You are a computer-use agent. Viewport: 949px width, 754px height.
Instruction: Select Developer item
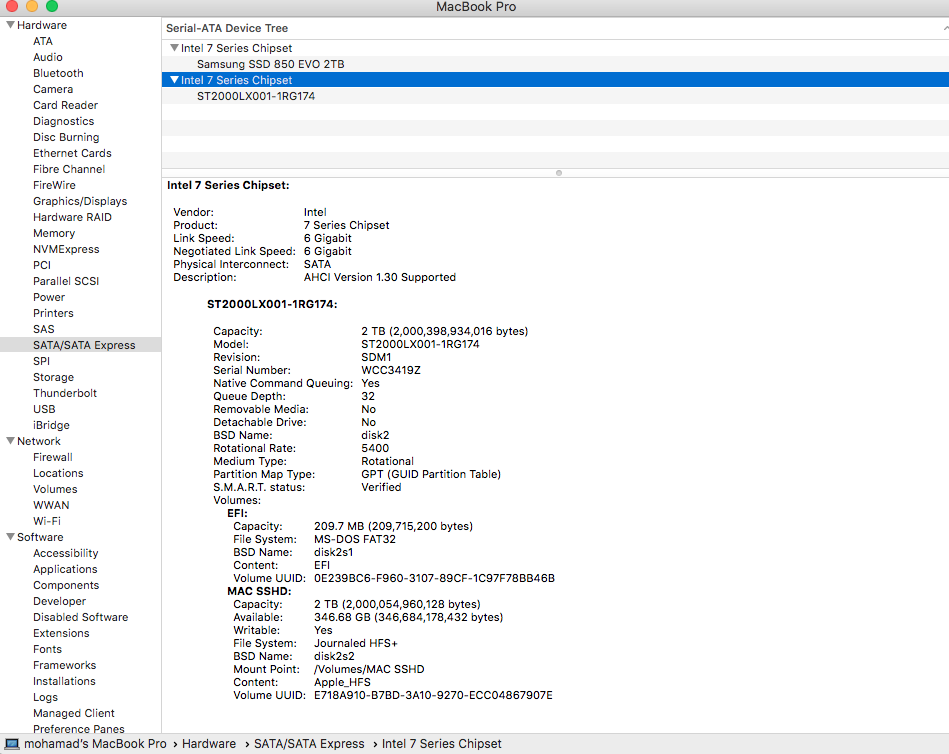[x=59, y=602]
